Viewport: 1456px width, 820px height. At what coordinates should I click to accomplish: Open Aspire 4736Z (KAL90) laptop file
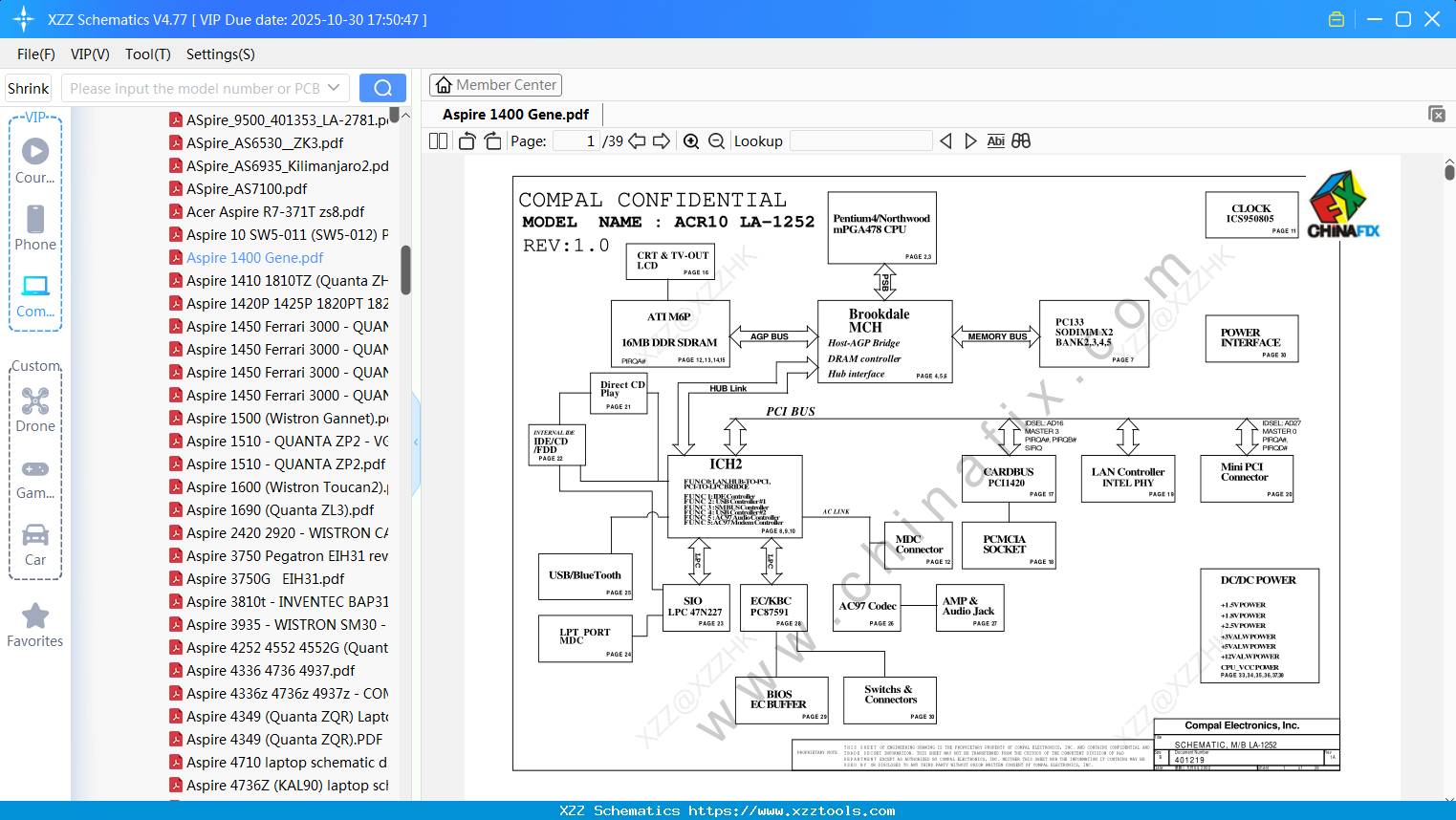click(x=279, y=786)
